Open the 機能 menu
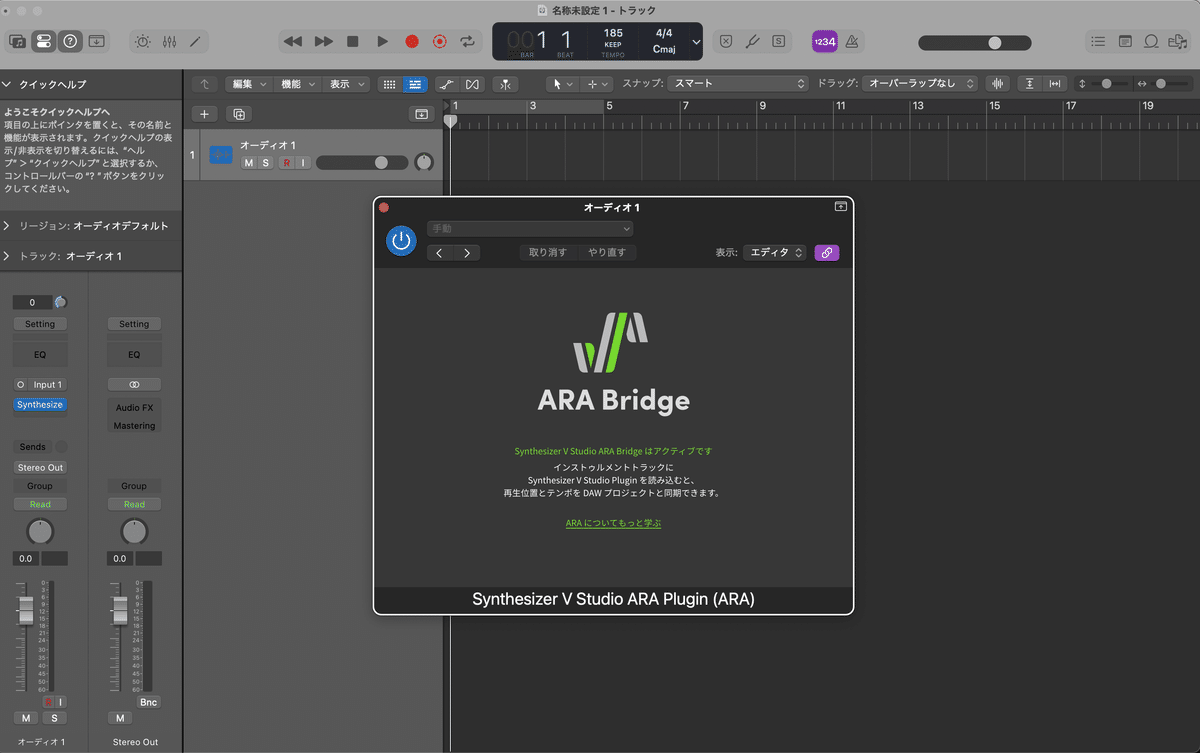Viewport: 1200px width, 753px height. coord(297,84)
